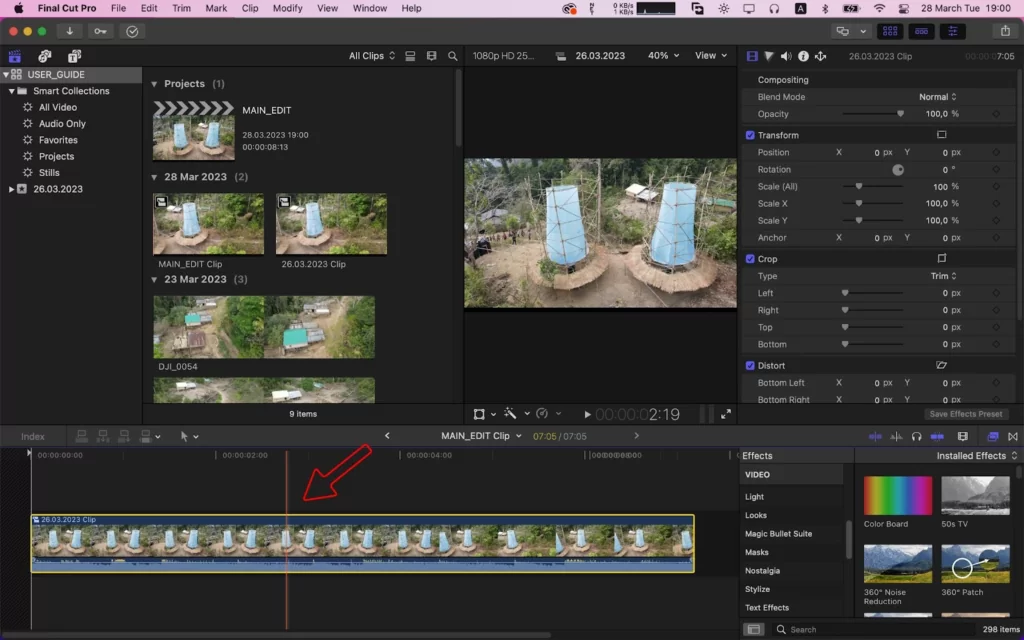Open the Window menu
Viewport: 1024px width, 640px height.
pyautogui.click(x=370, y=8)
